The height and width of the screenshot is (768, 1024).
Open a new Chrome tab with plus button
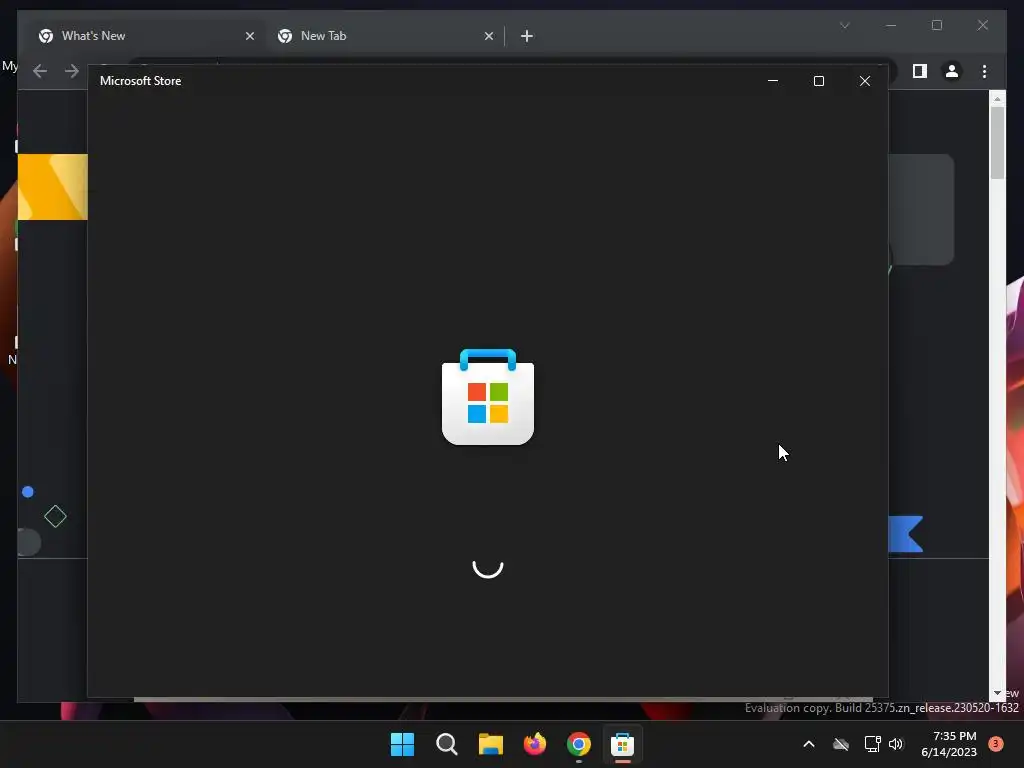(527, 36)
